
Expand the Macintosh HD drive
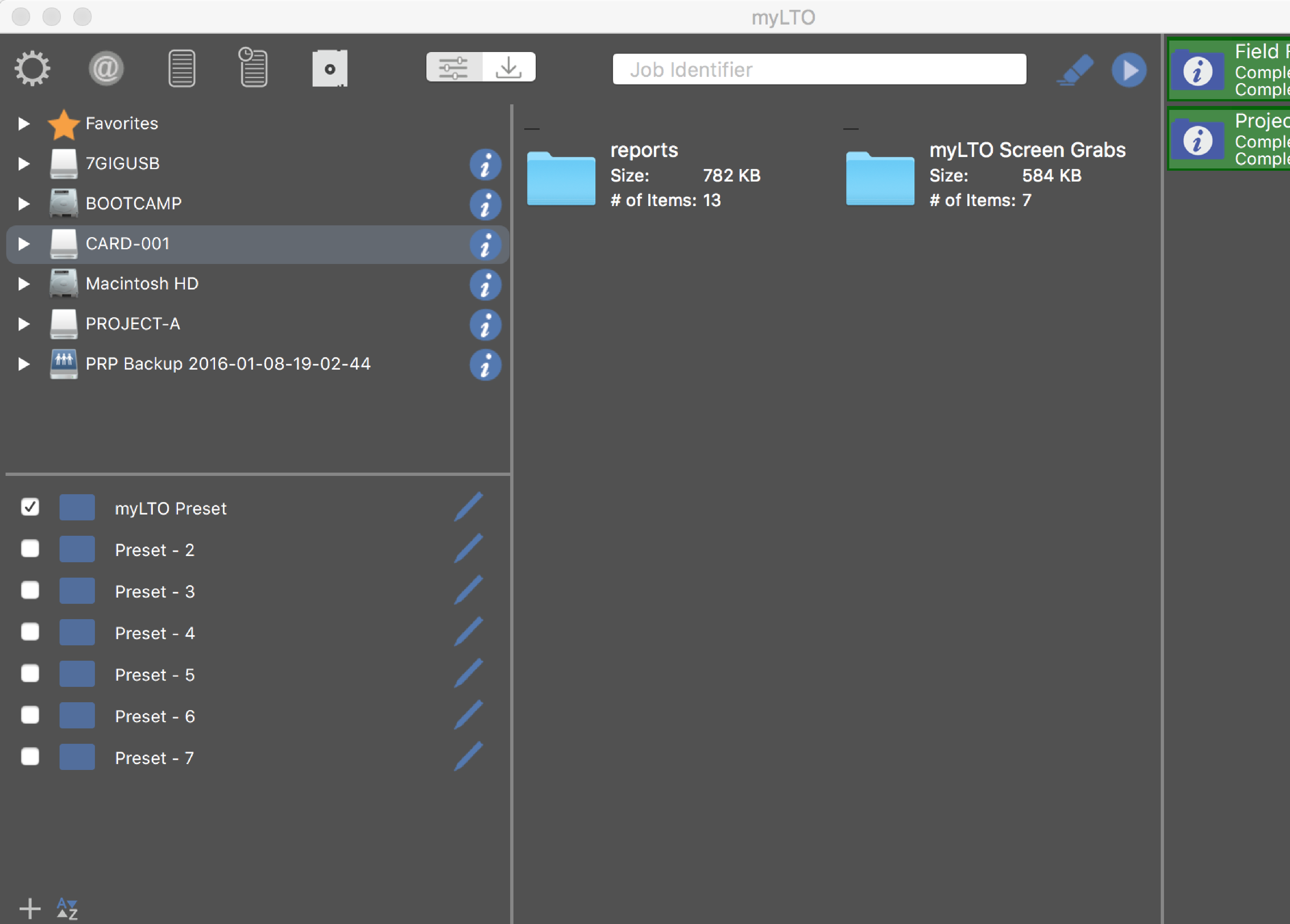pyautogui.click(x=24, y=284)
